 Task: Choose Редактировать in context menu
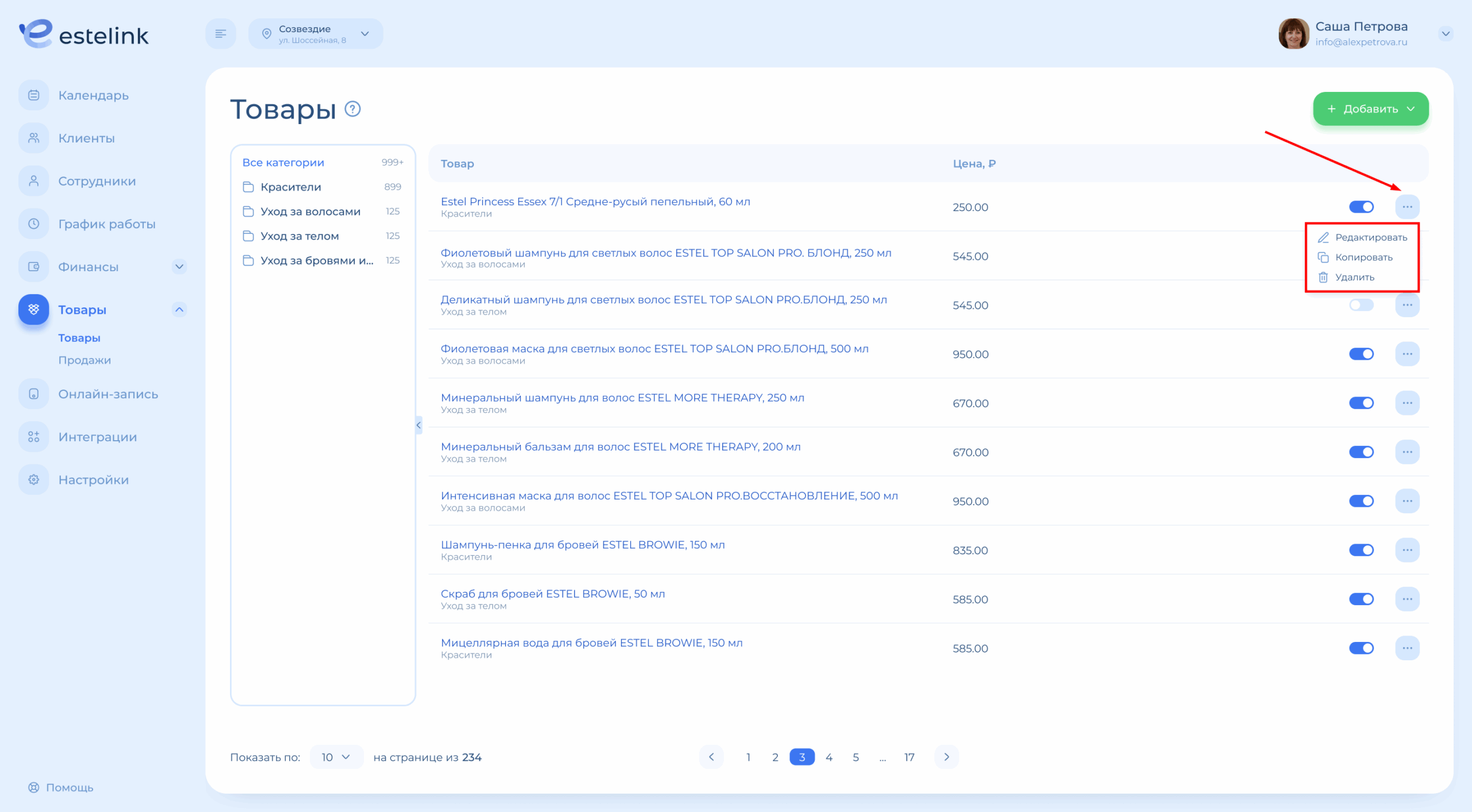1362,237
